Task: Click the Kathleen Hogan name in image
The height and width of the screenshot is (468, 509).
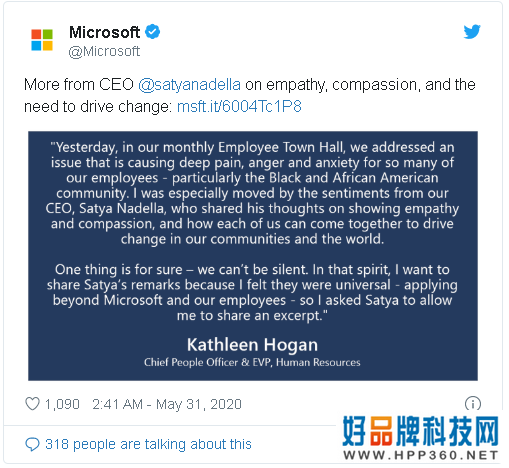Action: 252,345
